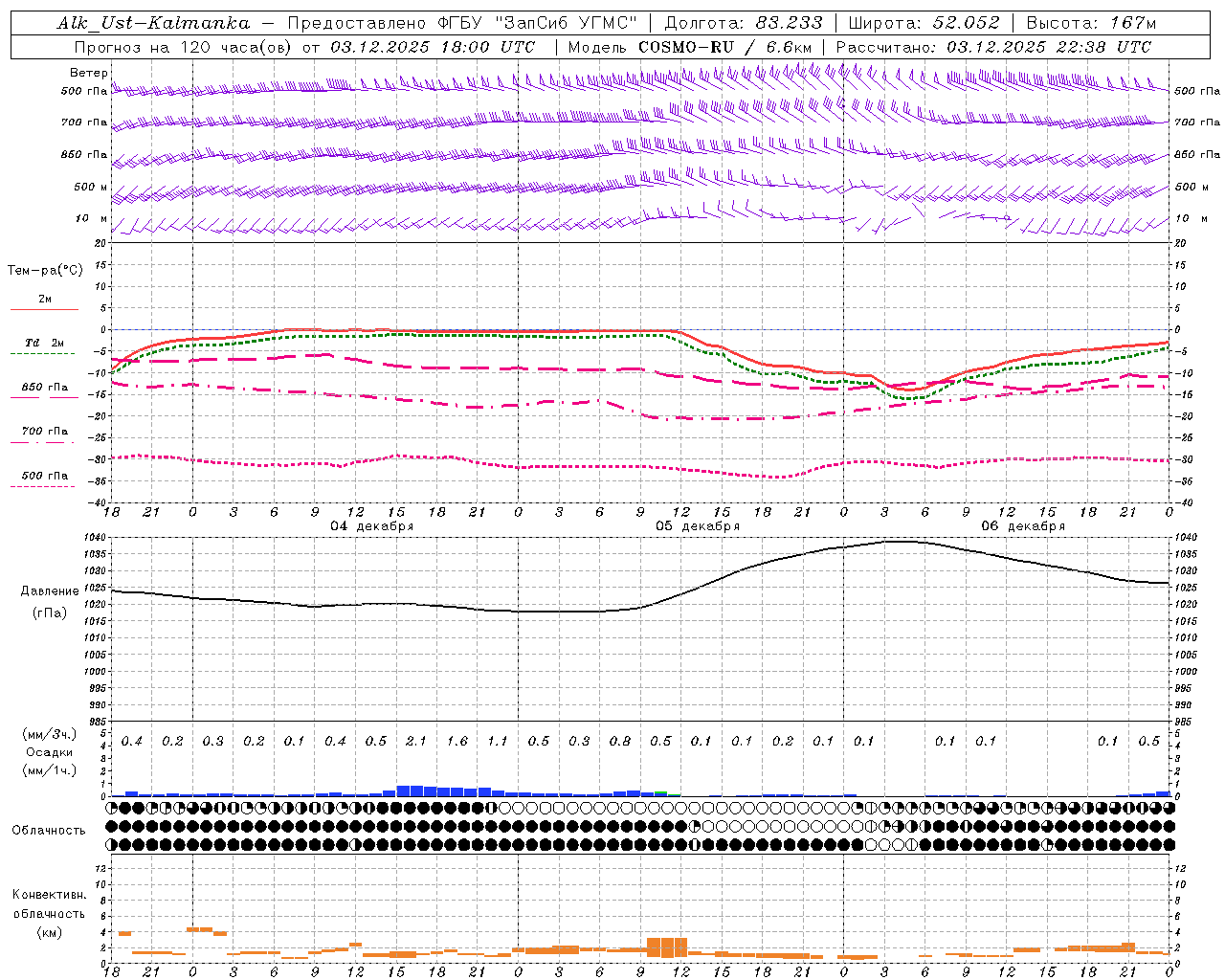Click the 1.1 precipitation amount
The image size is (1225, 980).
coord(498,742)
